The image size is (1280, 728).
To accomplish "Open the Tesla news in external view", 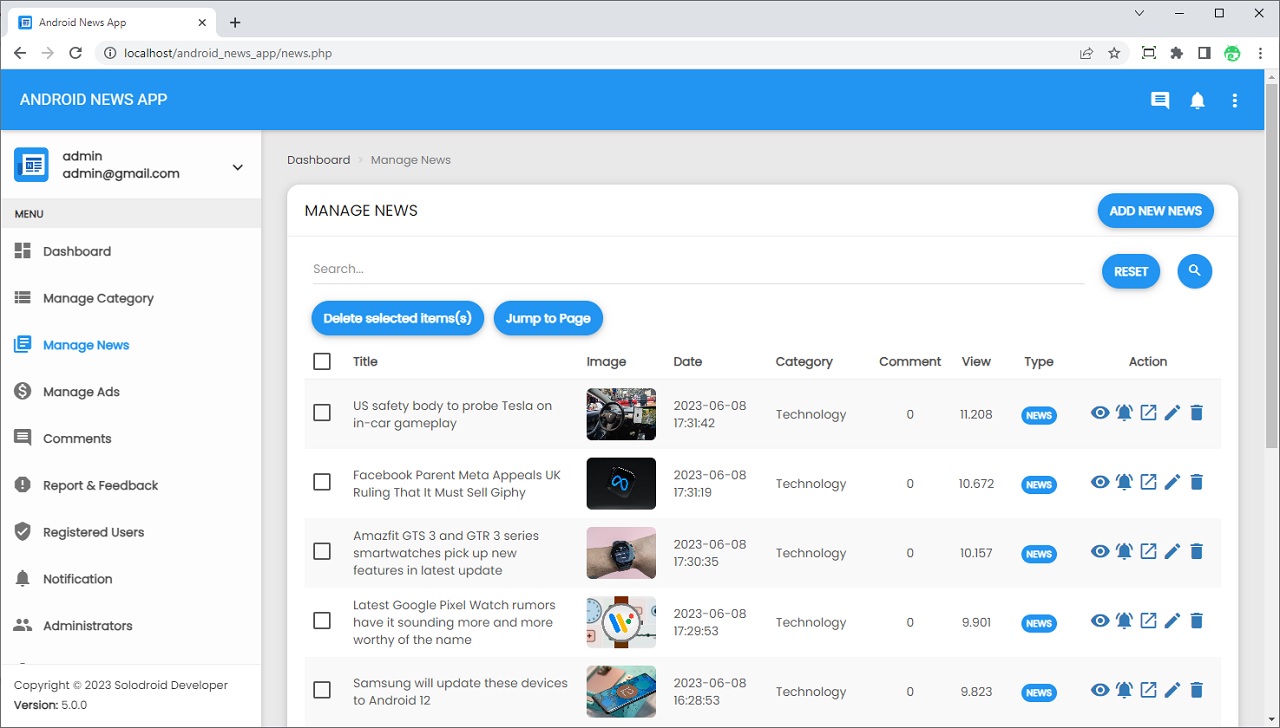I will pos(1148,413).
